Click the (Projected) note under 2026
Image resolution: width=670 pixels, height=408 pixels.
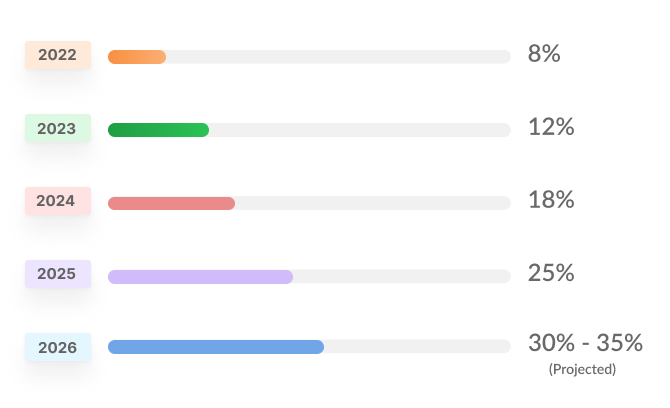582,369
